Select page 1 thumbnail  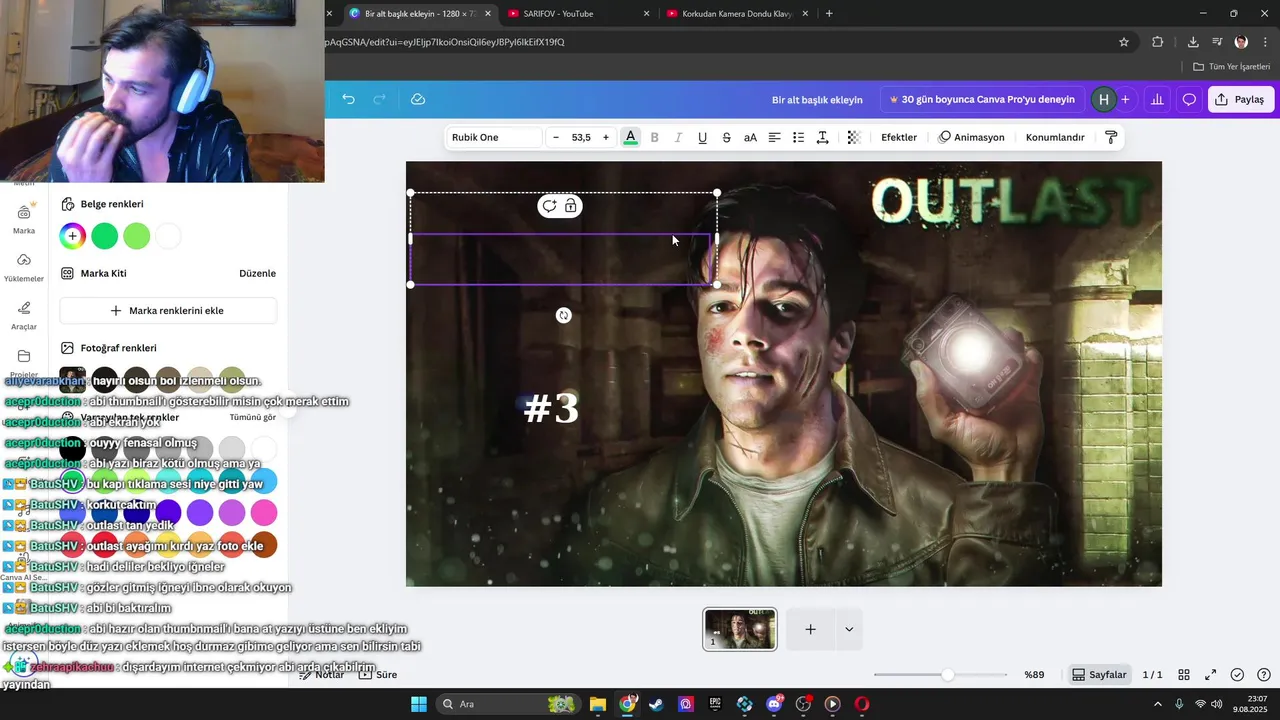click(740, 629)
